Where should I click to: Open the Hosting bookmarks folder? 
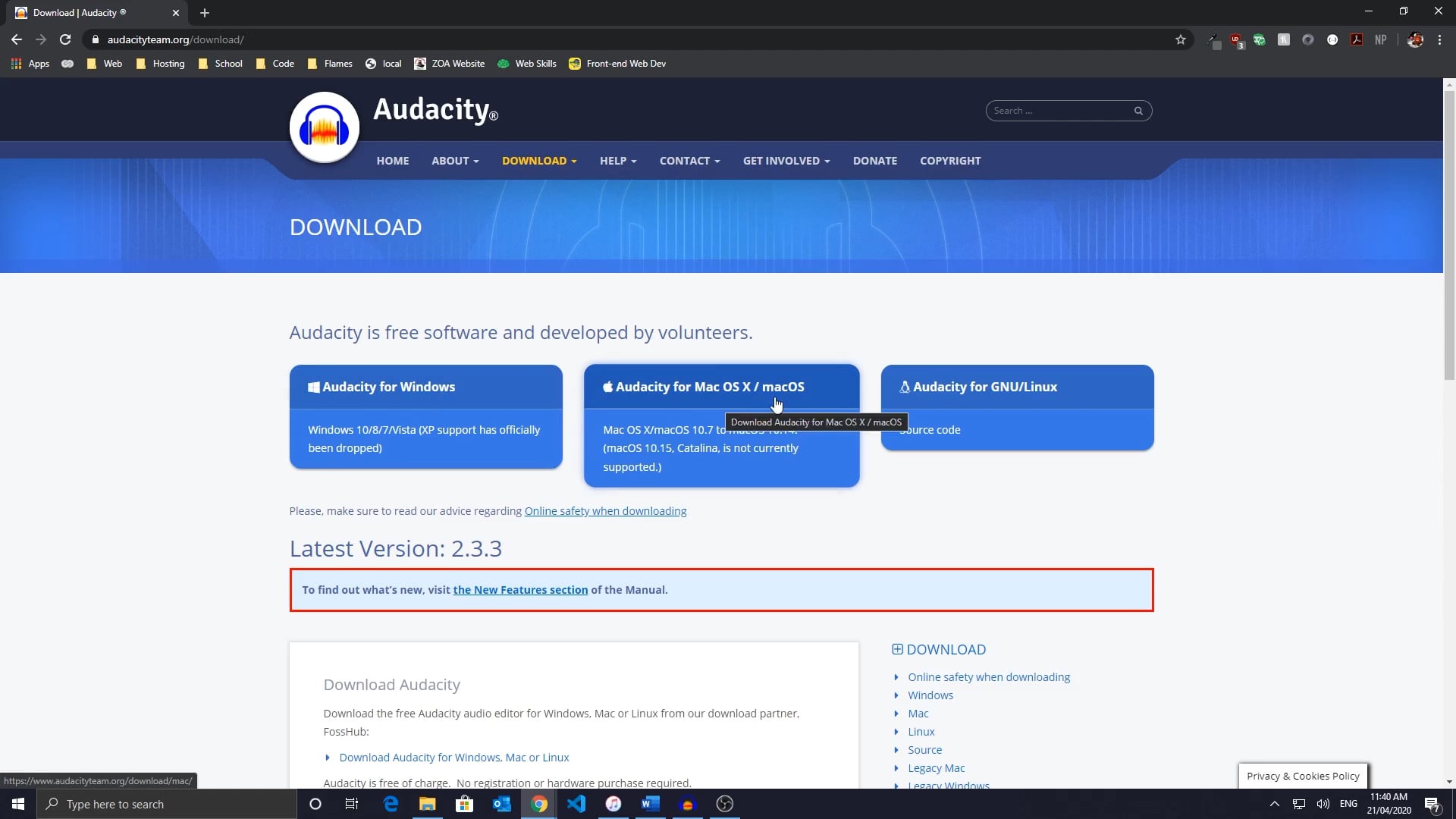click(160, 64)
